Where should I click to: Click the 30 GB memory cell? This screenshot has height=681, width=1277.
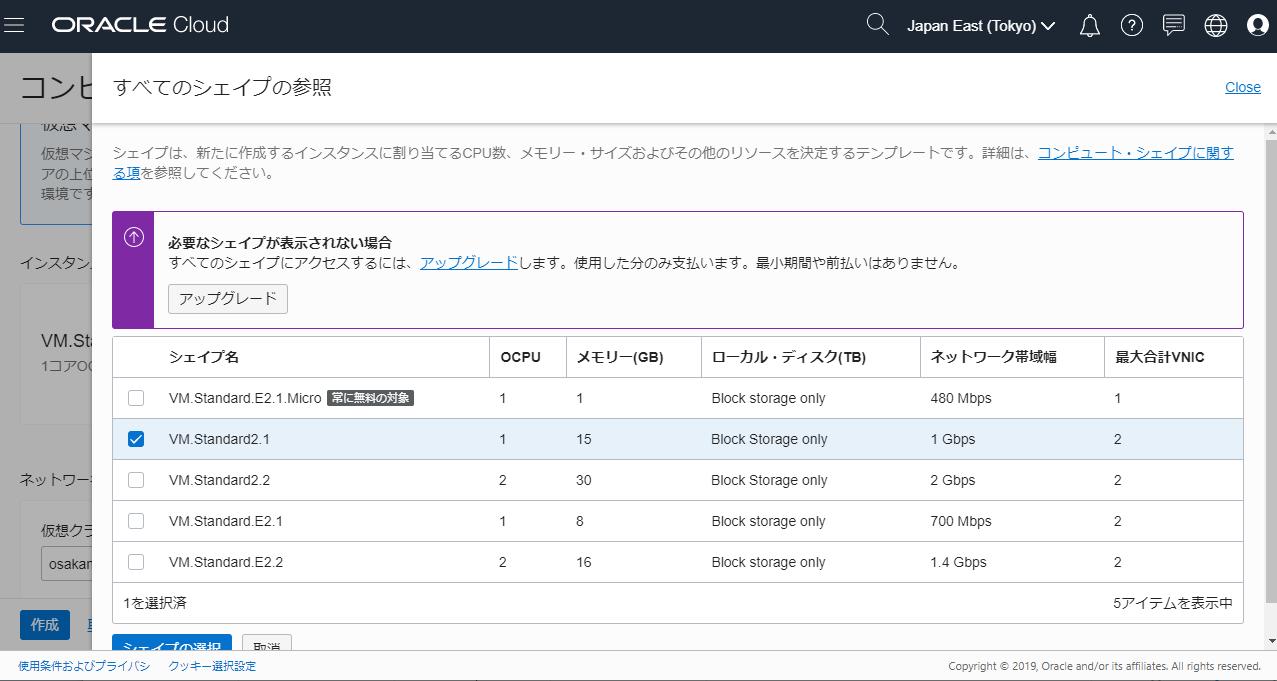(x=584, y=480)
